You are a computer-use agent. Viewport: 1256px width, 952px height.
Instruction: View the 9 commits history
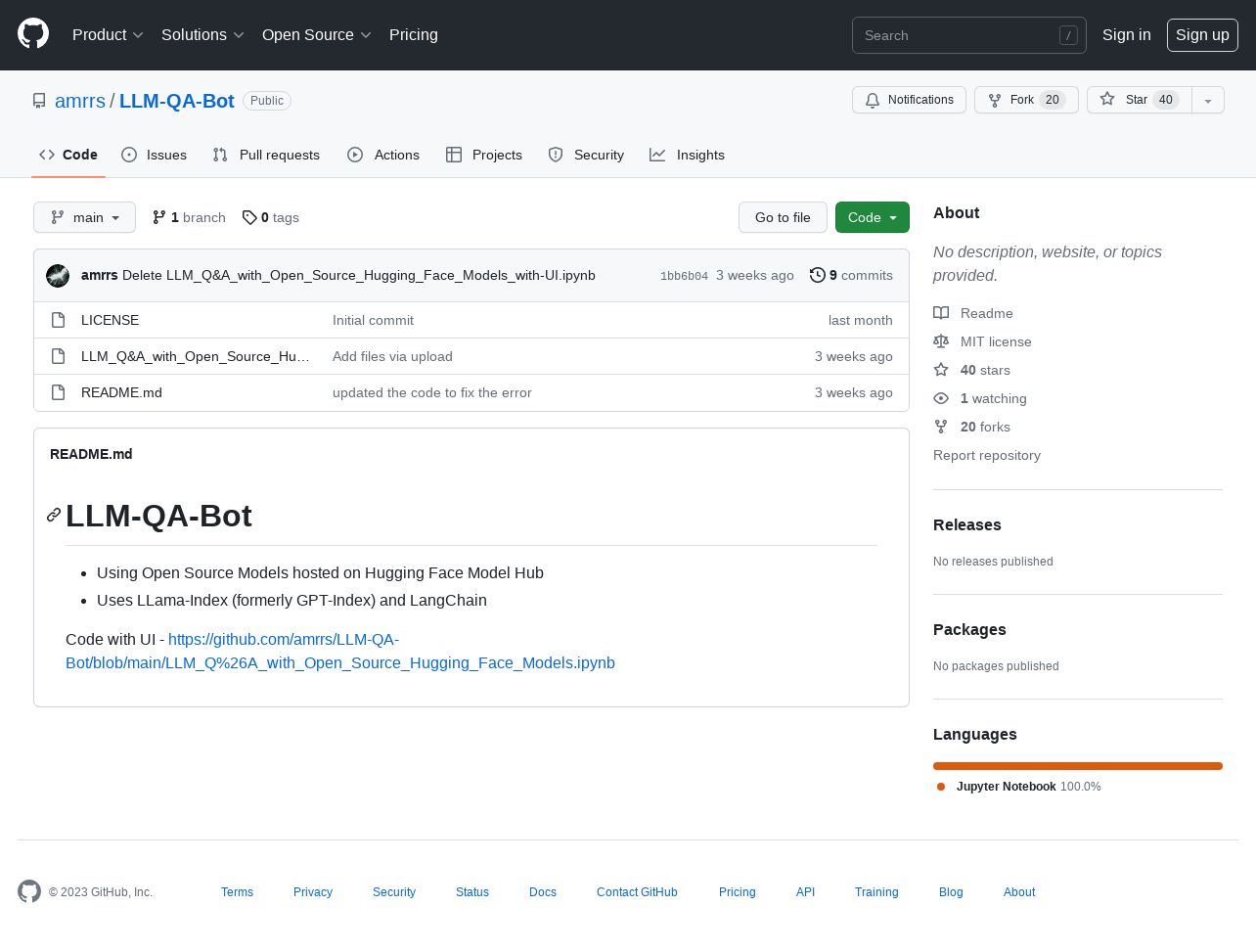click(x=851, y=275)
